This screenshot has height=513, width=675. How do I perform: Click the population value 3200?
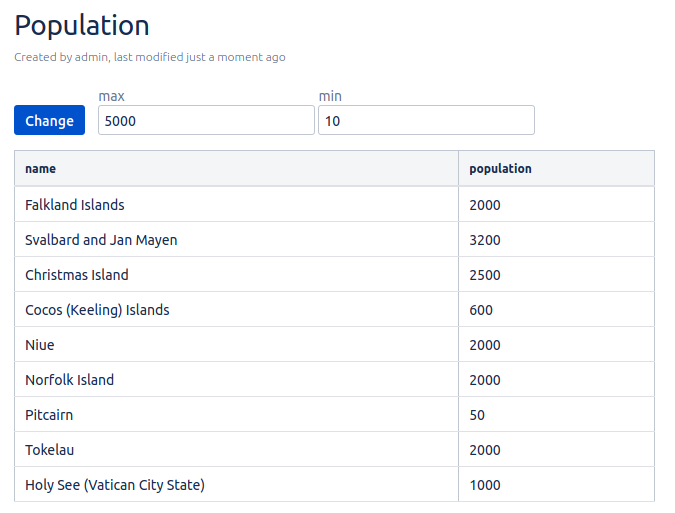coord(485,240)
